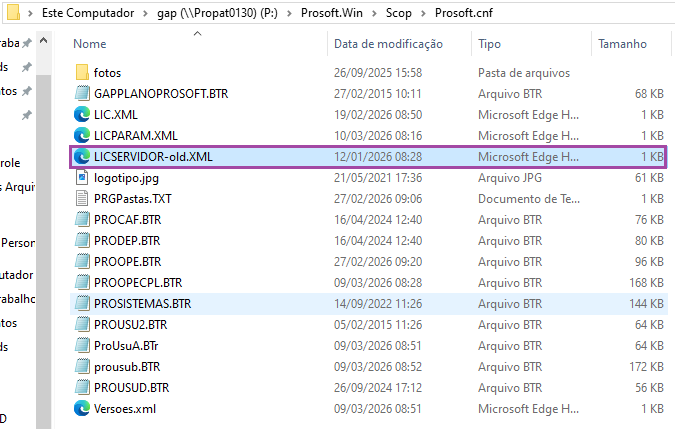Click the file icon of PRODEP.BTR
This screenshot has height=429, width=675.
82,241
